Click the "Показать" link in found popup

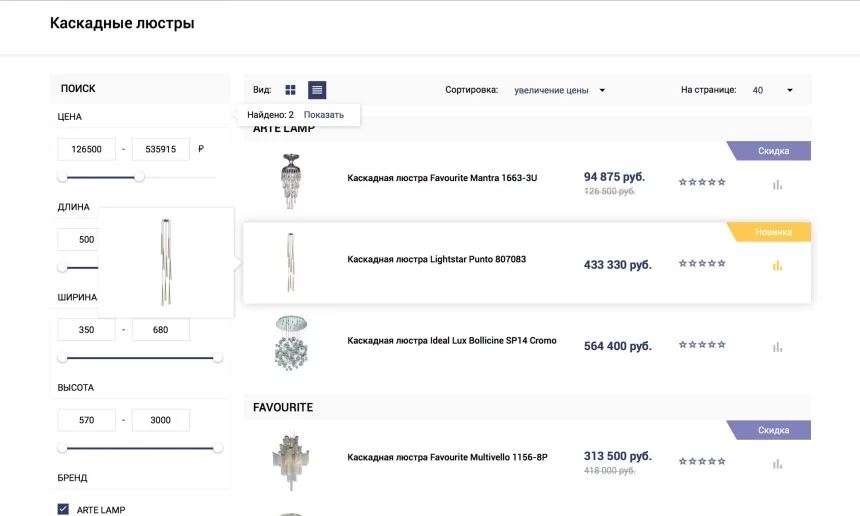coord(324,115)
